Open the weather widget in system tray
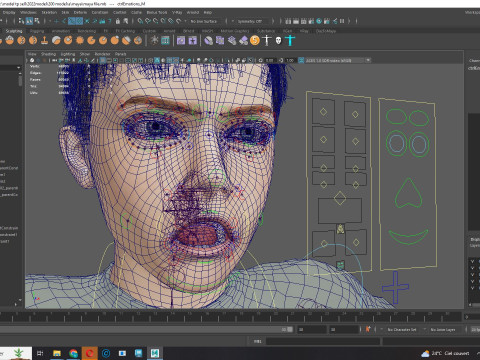The height and width of the screenshot is (360, 480). click(446, 353)
